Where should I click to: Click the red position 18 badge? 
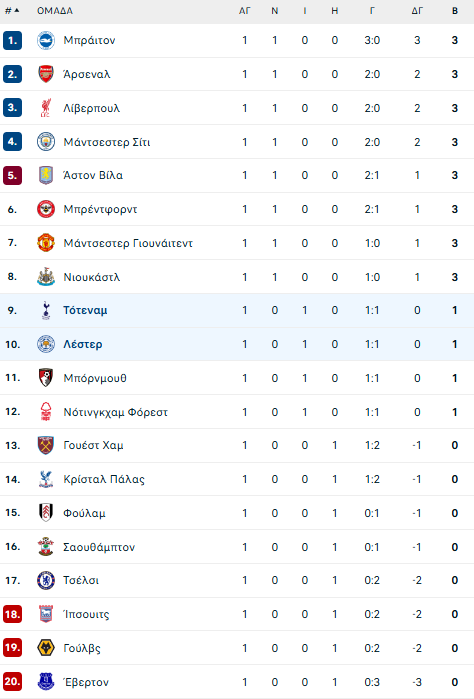(12, 614)
